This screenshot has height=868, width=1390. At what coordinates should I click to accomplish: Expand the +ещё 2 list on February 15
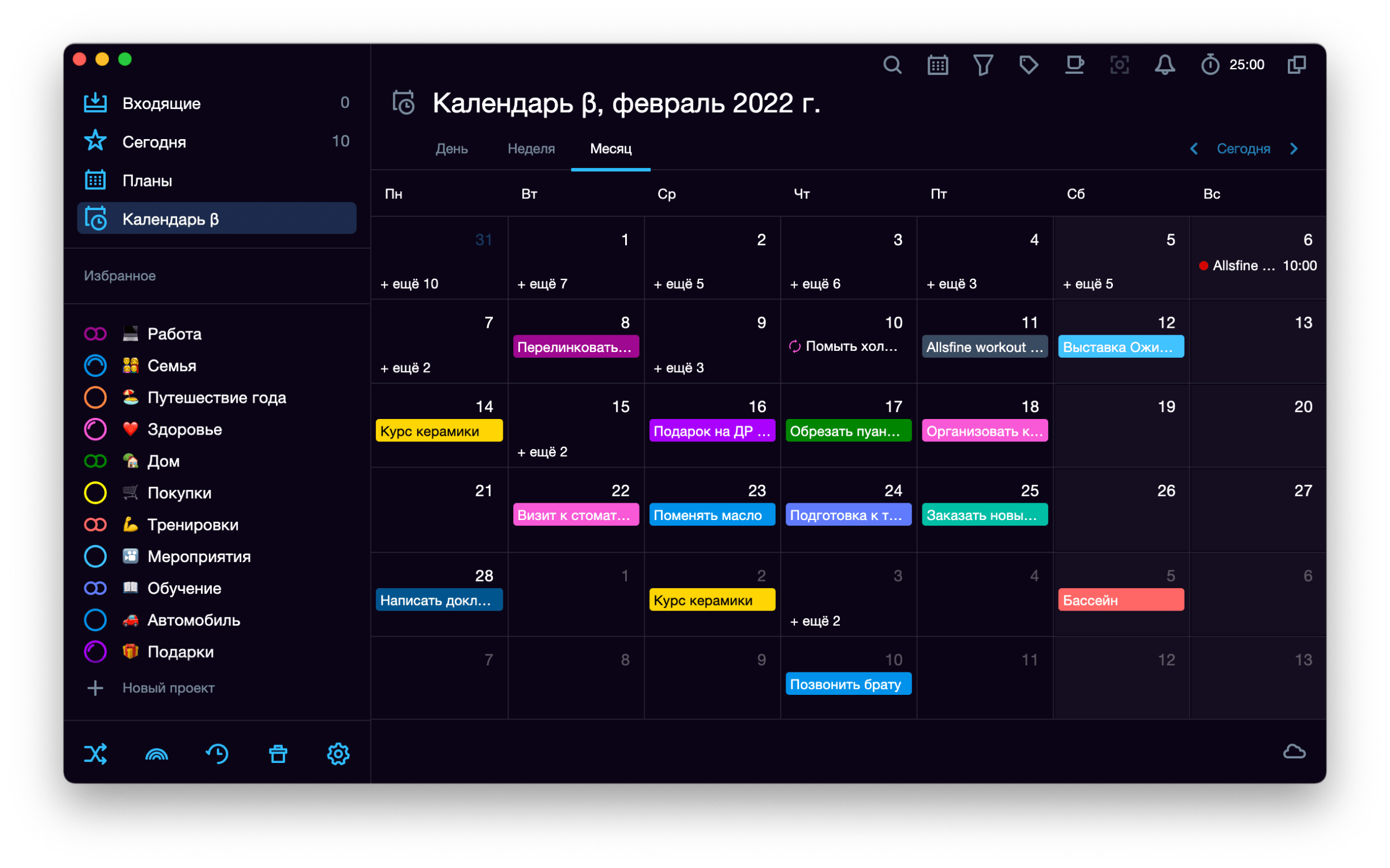point(543,452)
